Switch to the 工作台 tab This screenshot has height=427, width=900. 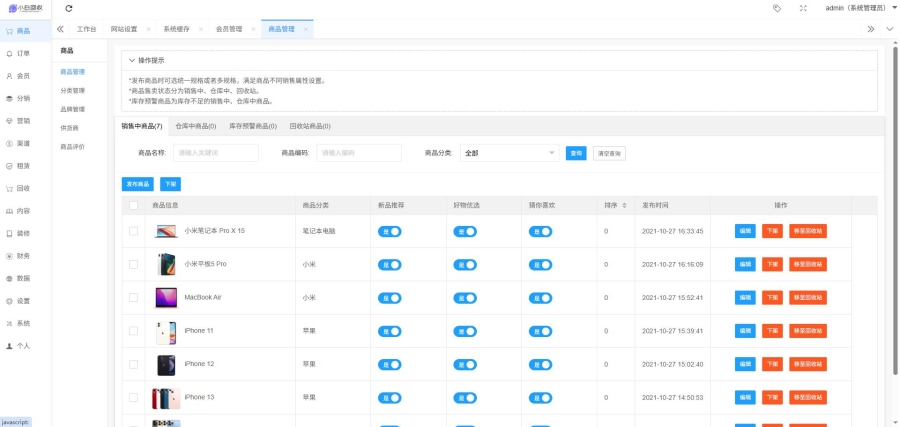click(87, 29)
